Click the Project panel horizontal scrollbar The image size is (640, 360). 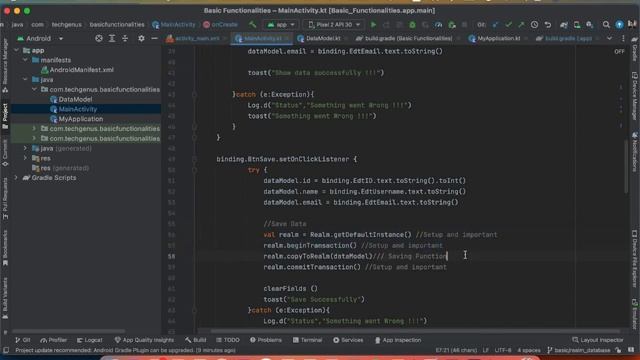point(68,331)
